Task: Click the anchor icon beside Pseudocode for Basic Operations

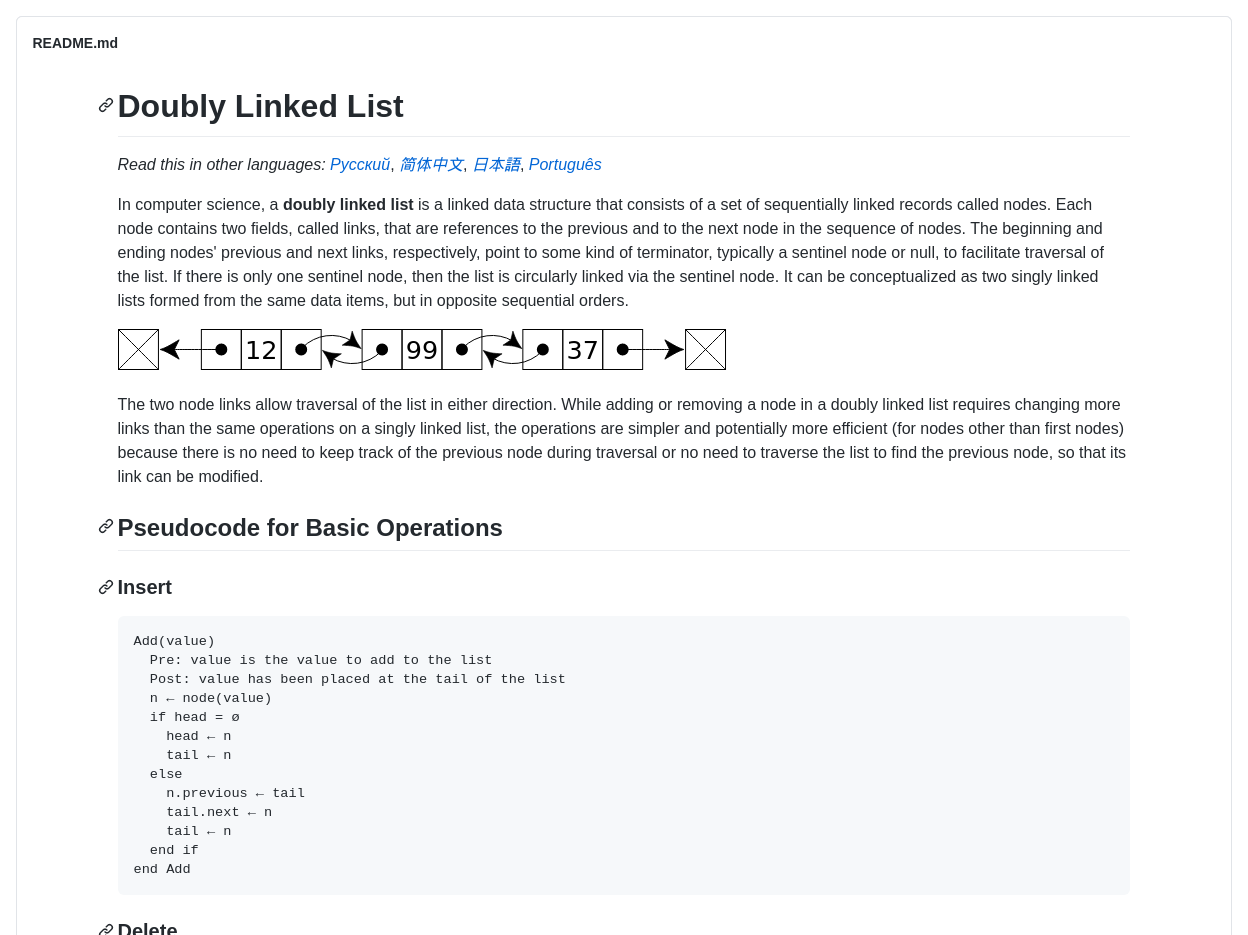Action: point(106,526)
